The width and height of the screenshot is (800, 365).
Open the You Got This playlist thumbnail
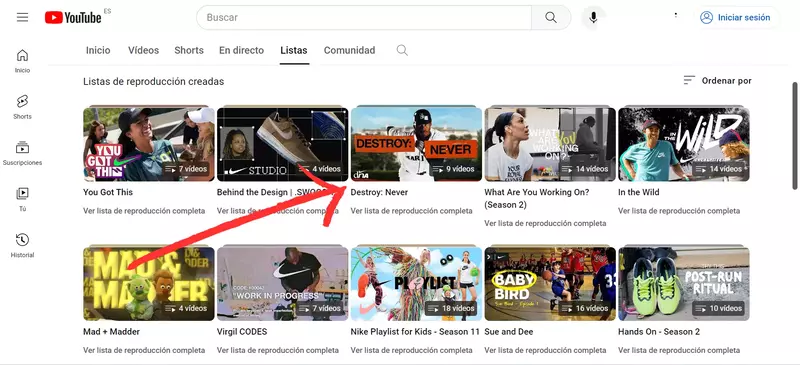149,143
